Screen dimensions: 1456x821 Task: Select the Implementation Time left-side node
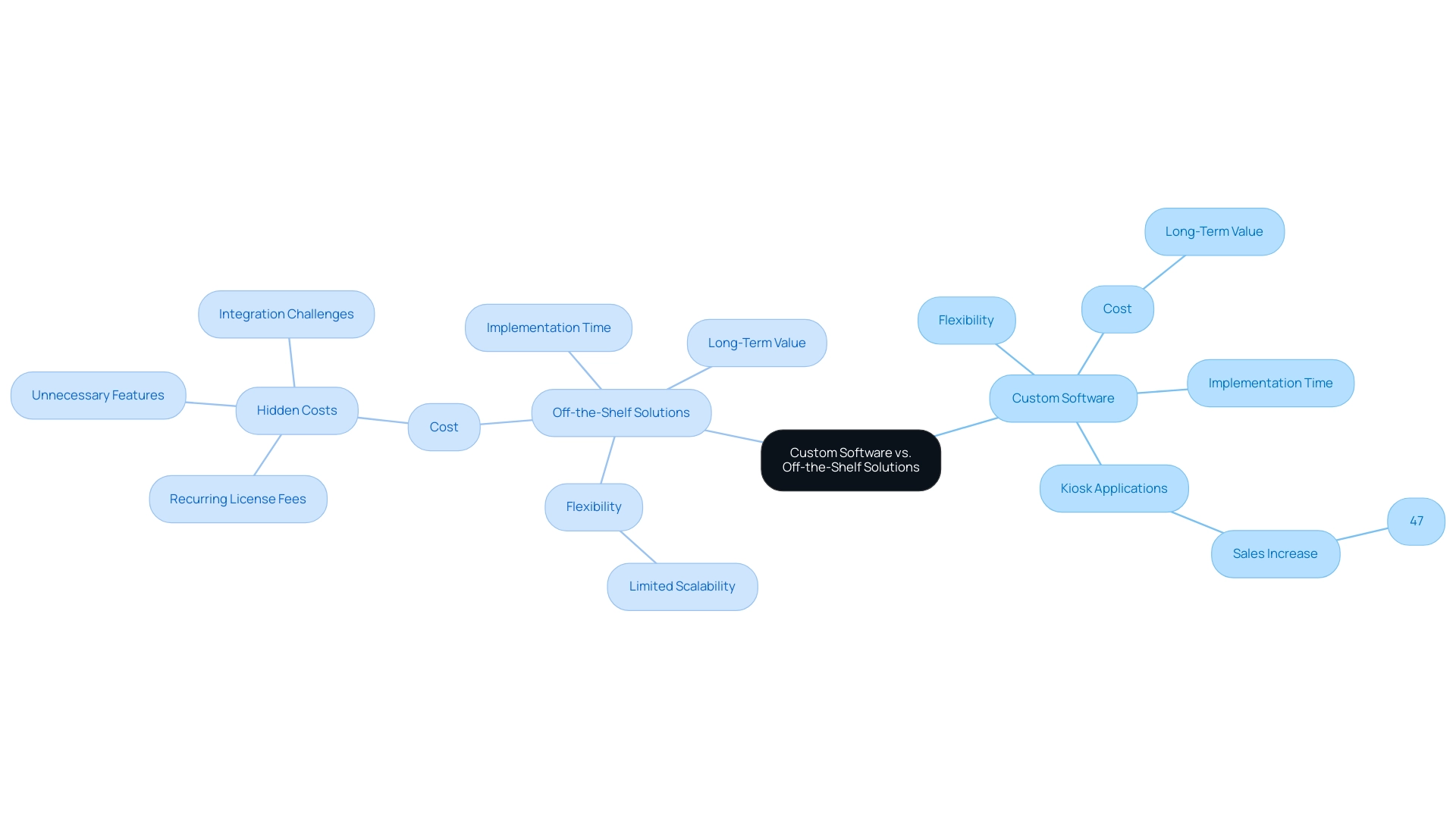pos(548,327)
